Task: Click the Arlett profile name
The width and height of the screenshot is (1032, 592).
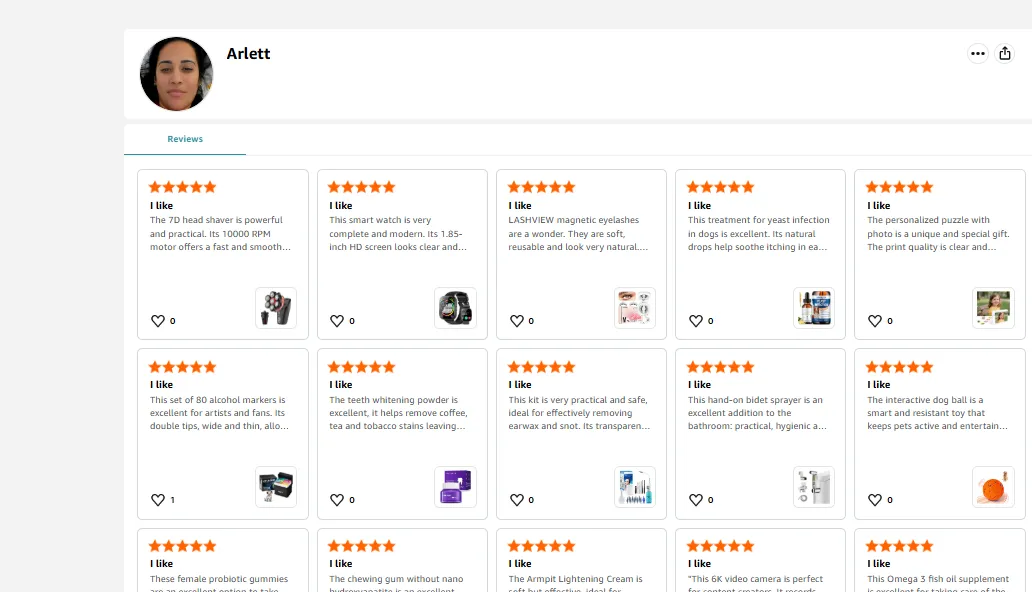Action: [248, 54]
